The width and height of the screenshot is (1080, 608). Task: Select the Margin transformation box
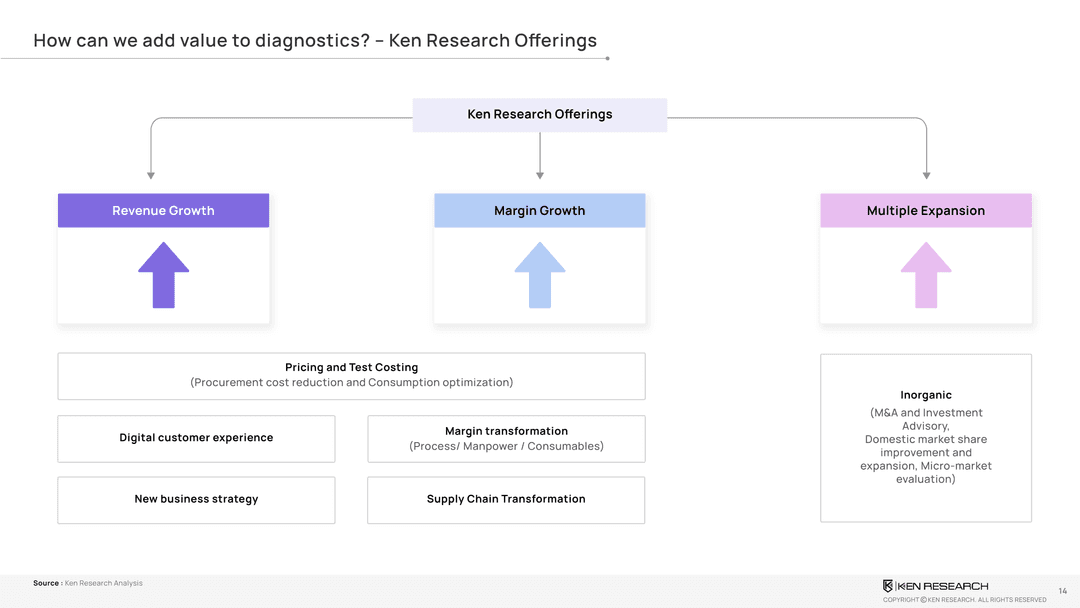(506, 439)
